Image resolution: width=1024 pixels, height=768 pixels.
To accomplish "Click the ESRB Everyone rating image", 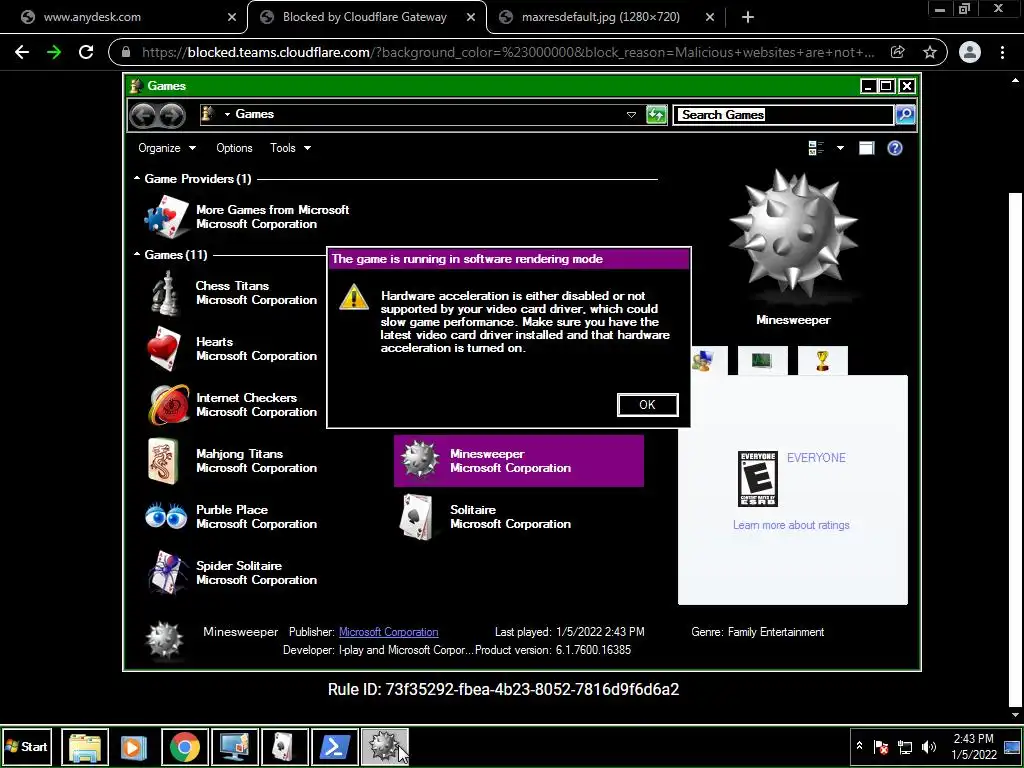I will (758, 479).
